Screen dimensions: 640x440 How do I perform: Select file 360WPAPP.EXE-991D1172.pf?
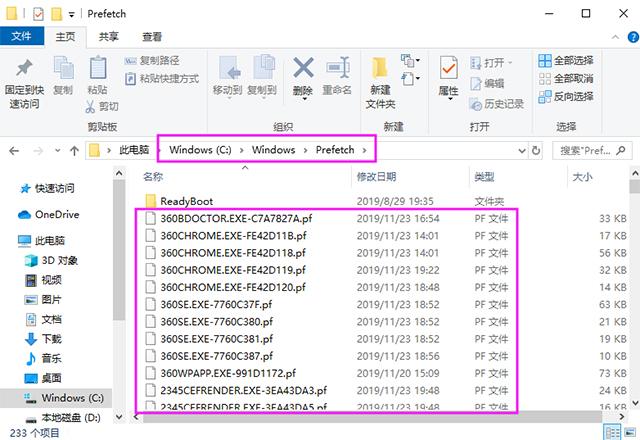coord(221,373)
